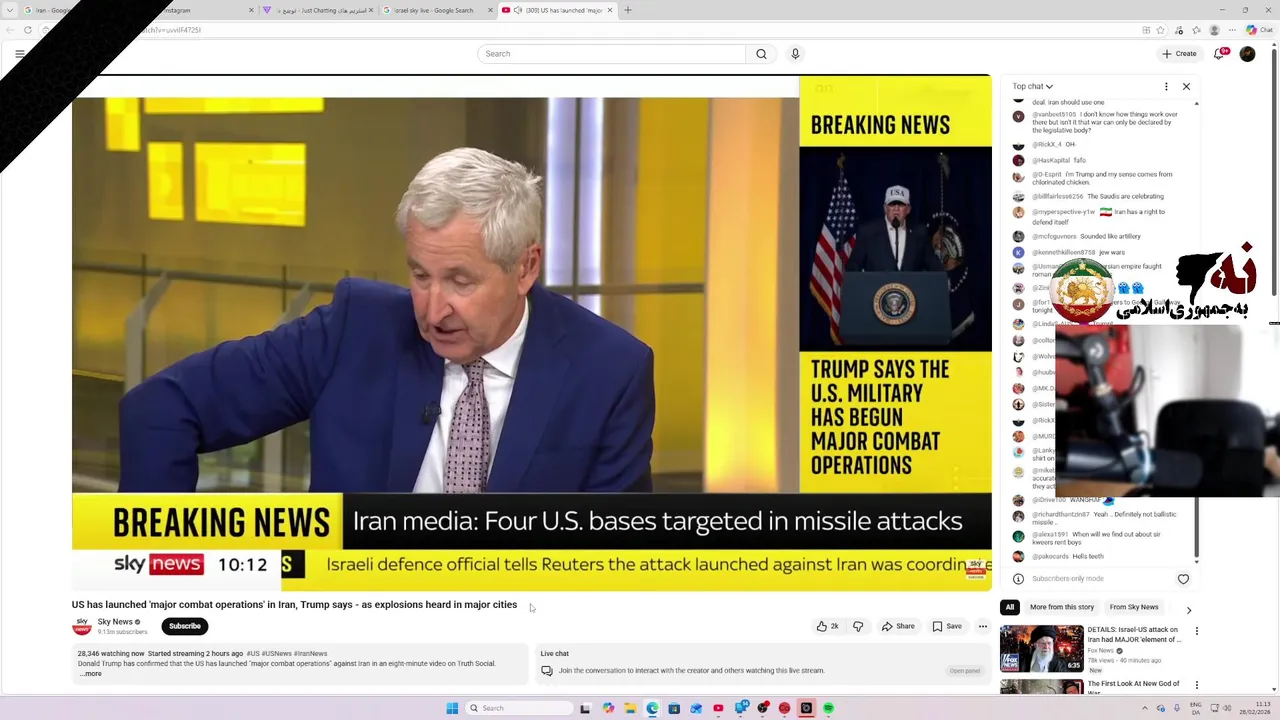Select the All filter chip

(1009, 607)
